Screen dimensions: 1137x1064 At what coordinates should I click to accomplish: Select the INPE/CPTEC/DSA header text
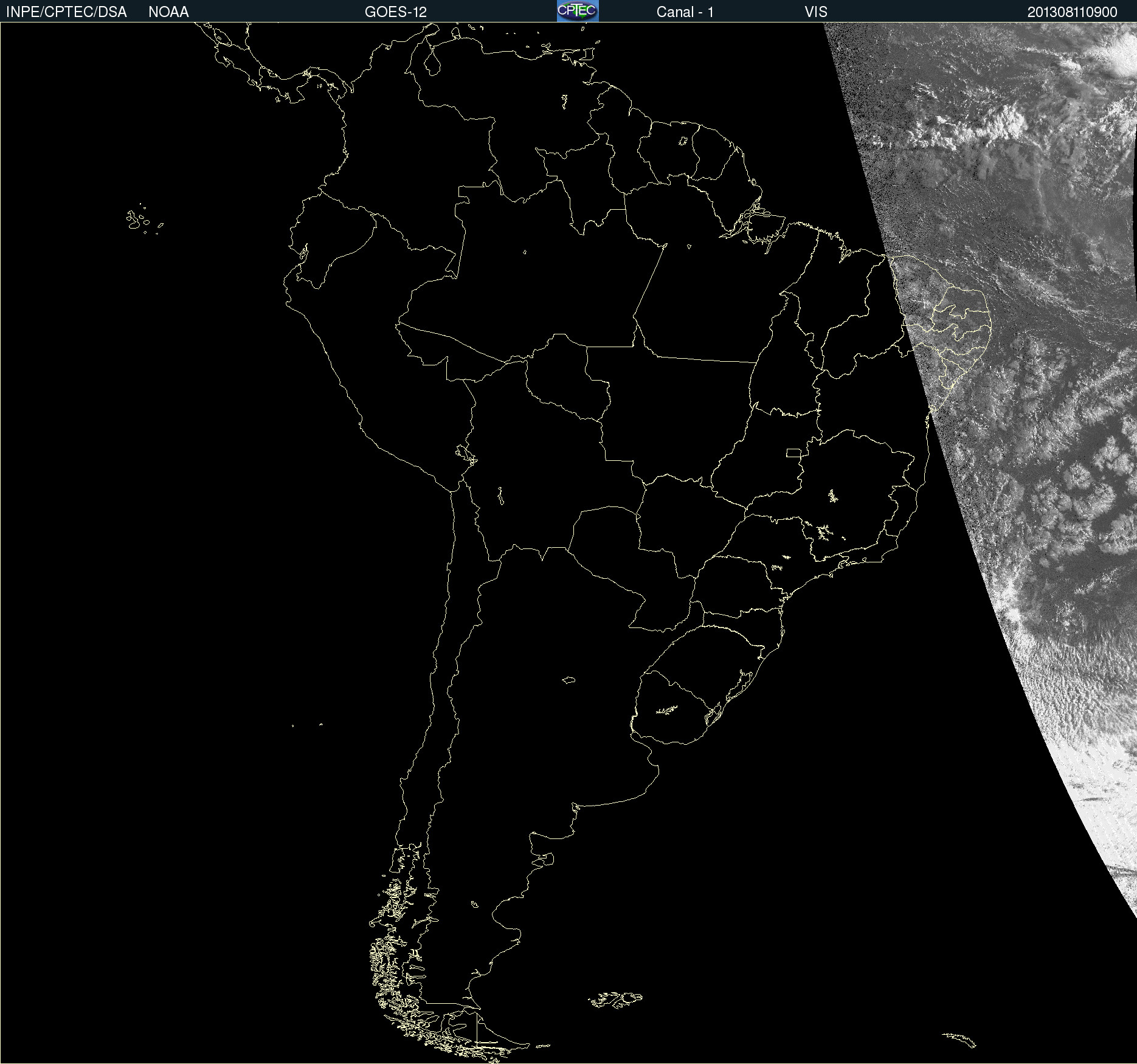[x=66, y=12]
